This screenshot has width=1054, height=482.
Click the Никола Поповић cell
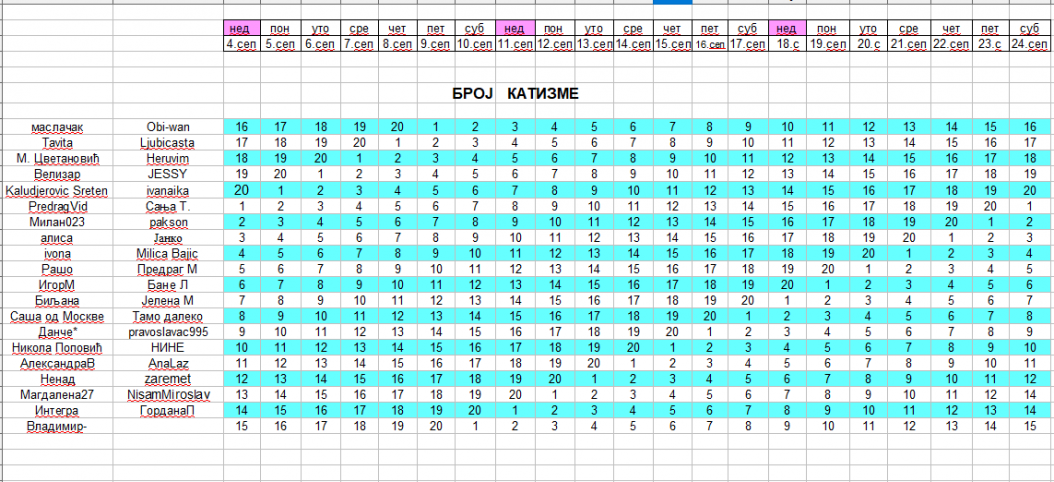pyautogui.click(x=57, y=348)
